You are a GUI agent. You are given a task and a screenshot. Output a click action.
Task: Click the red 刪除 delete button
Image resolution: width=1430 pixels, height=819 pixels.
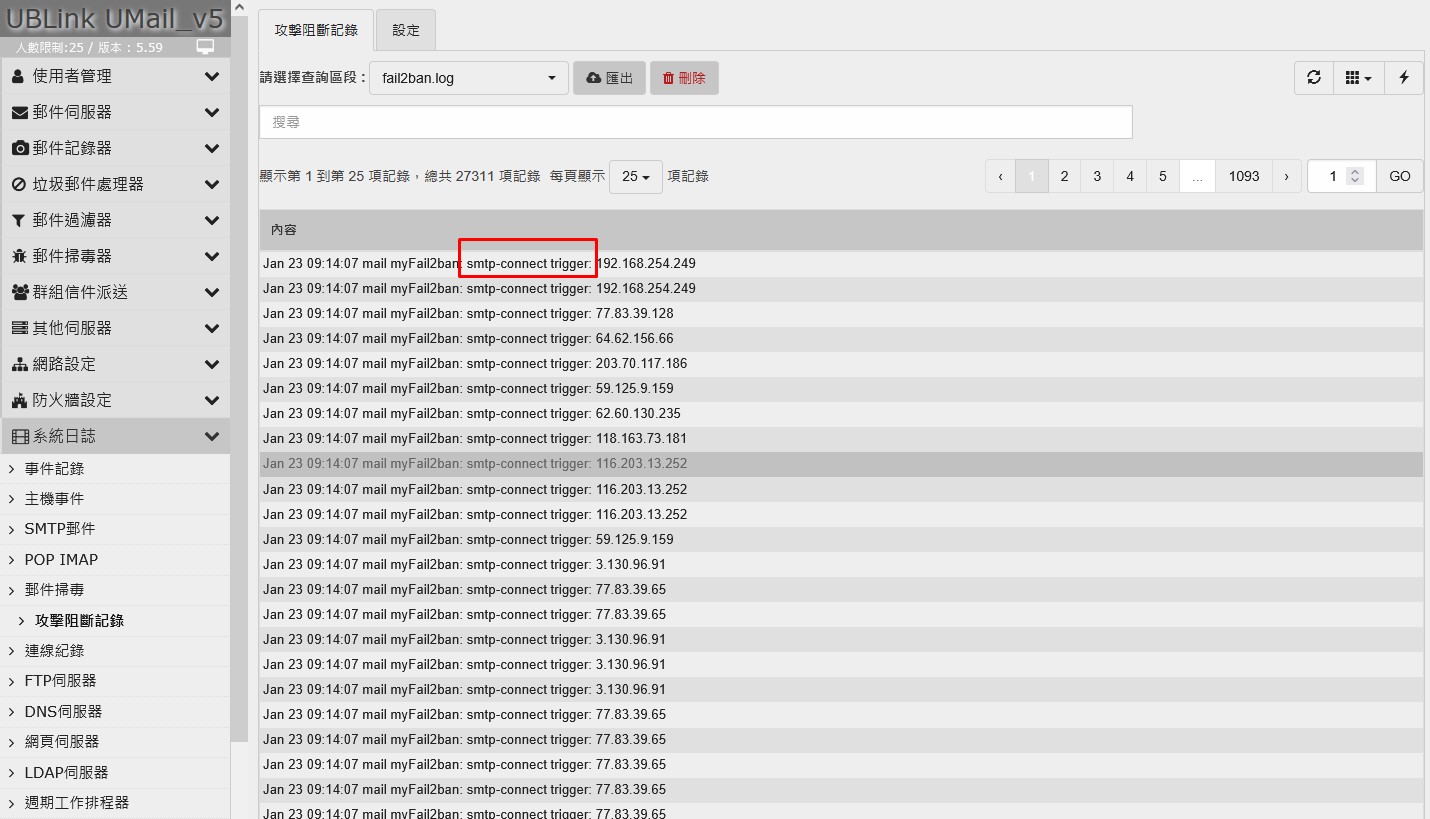click(684, 78)
